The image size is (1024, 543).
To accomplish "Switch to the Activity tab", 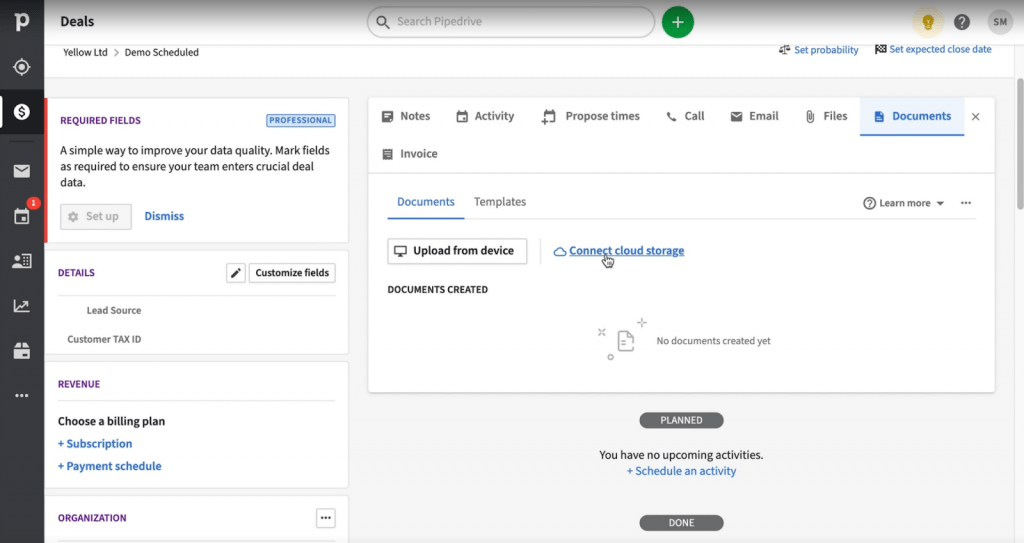I will coord(485,116).
